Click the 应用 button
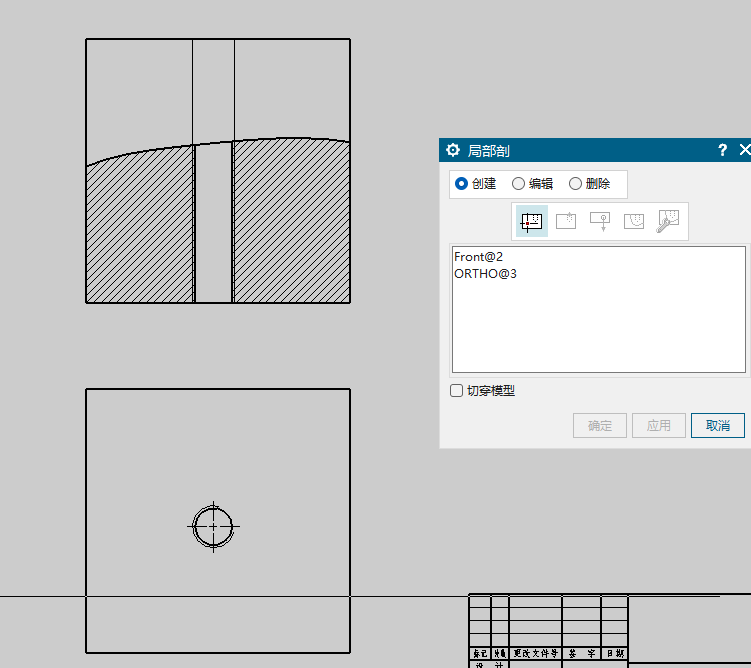Viewport: 751px width, 668px height. pos(658,425)
